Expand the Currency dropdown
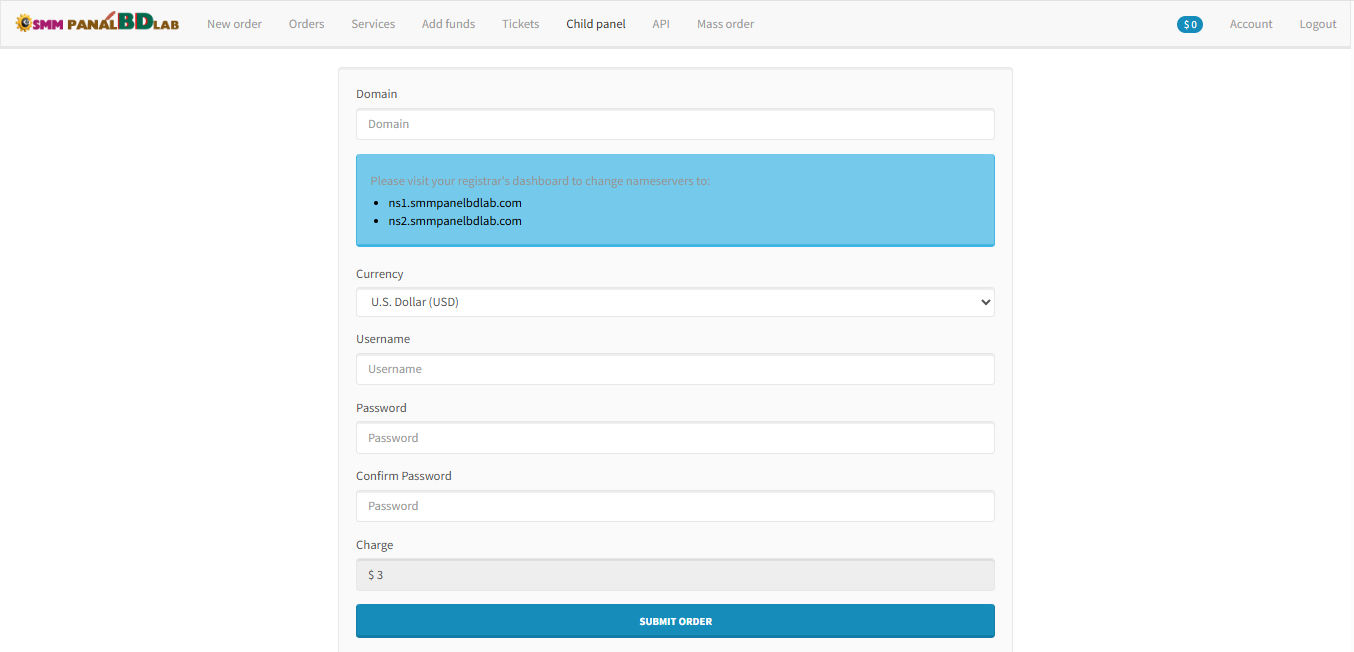The height and width of the screenshot is (652, 1354). click(675, 302)
